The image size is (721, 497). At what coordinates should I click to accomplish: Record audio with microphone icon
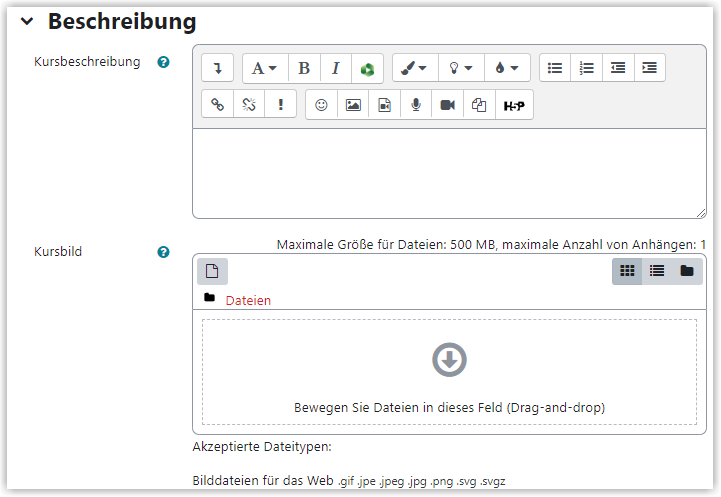pyautogui.click(x=416, y=105)
